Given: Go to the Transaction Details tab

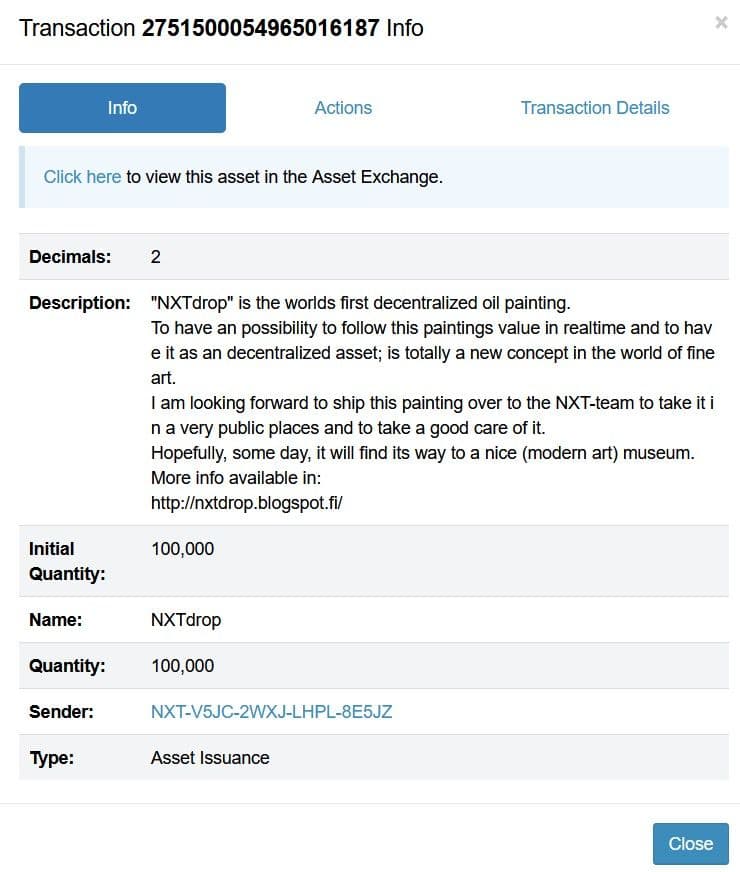Looking at the screenshot, I should coord(595,108).
